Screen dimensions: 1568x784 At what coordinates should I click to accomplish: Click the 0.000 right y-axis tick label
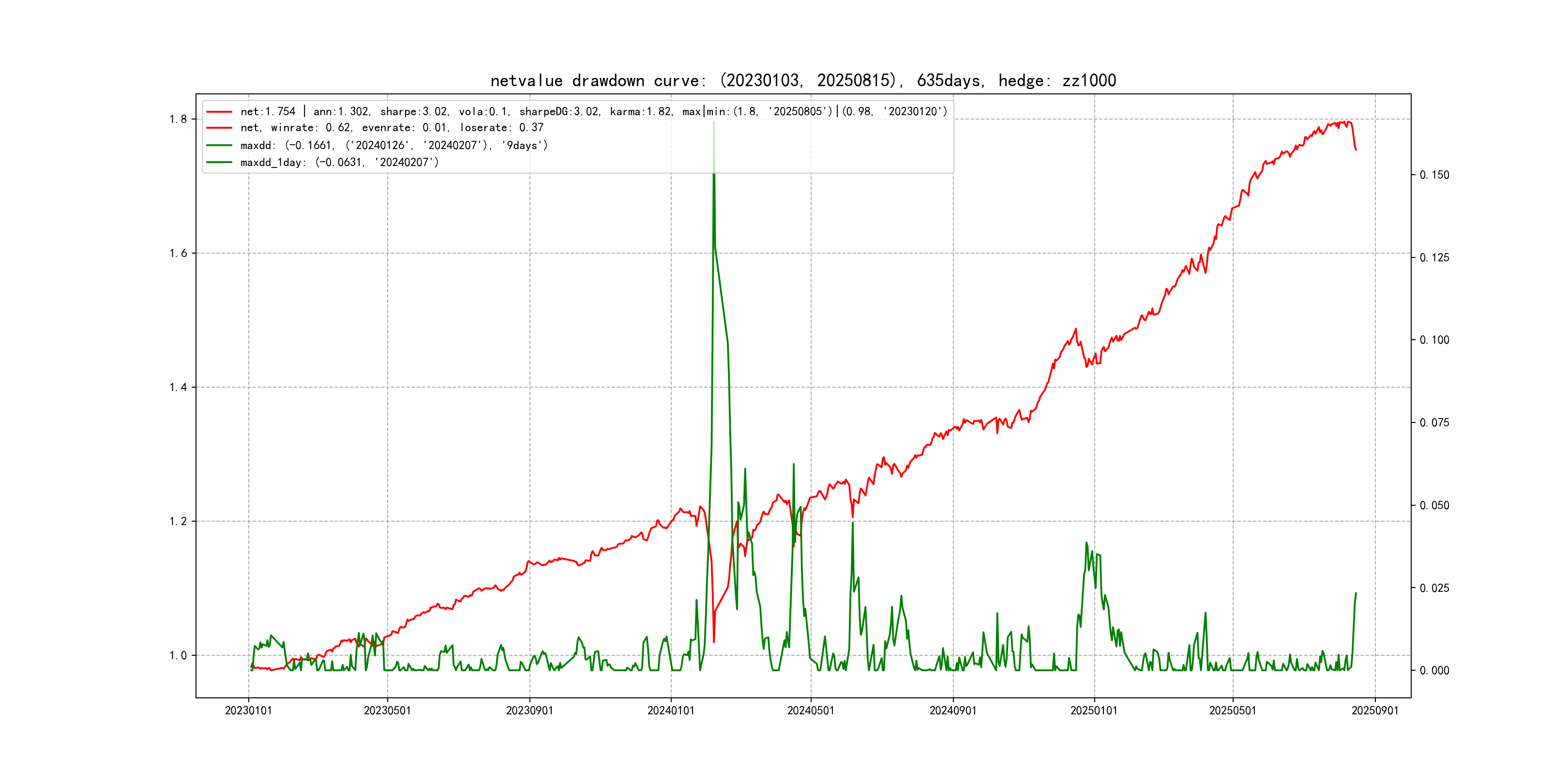pyautogui.click(x=1434, y=671)
